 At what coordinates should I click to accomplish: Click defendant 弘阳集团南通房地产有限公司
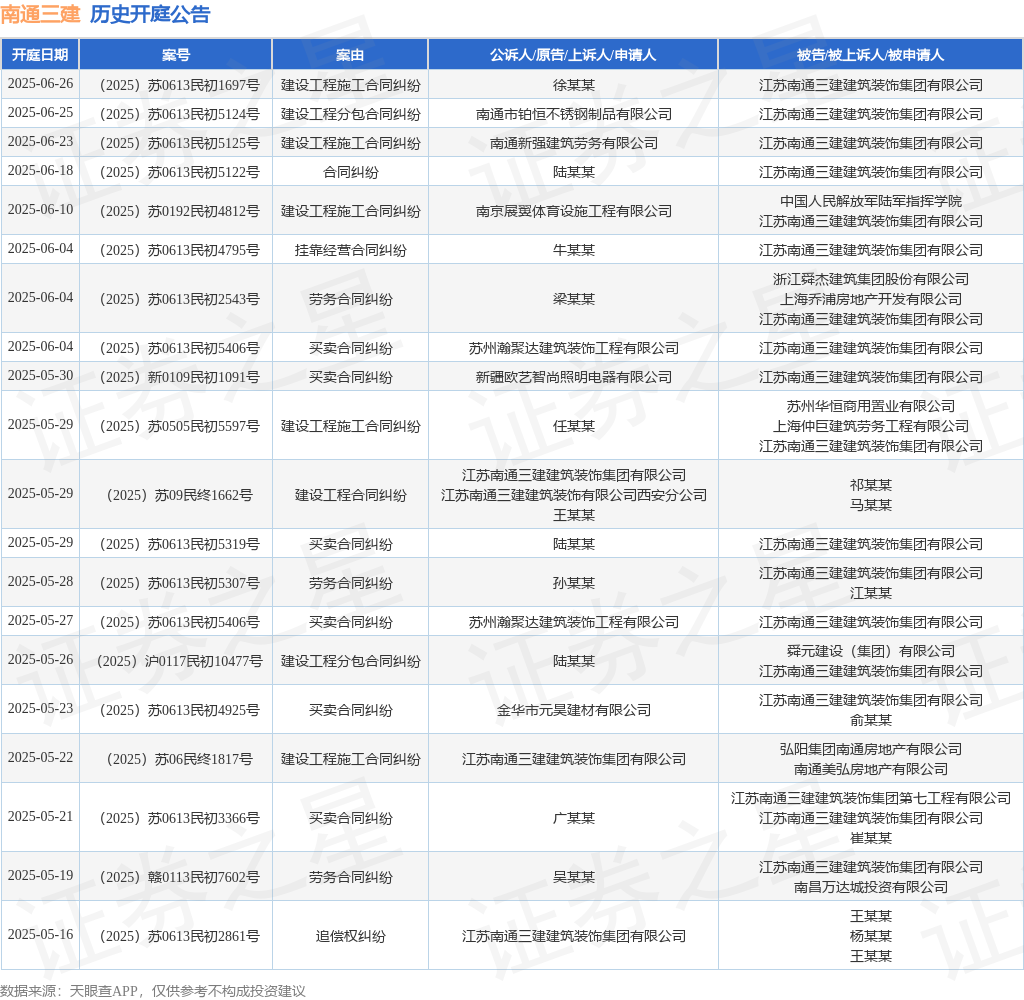point(871,749)
